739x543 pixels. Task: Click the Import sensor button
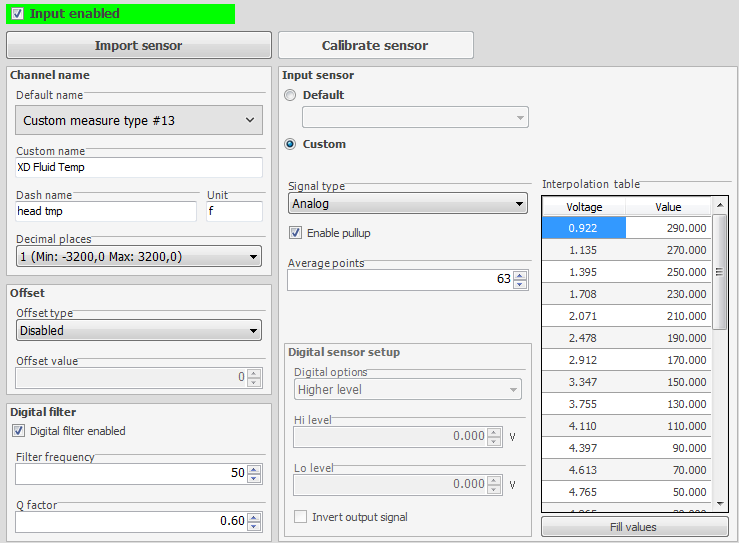(x=138, y=45)
